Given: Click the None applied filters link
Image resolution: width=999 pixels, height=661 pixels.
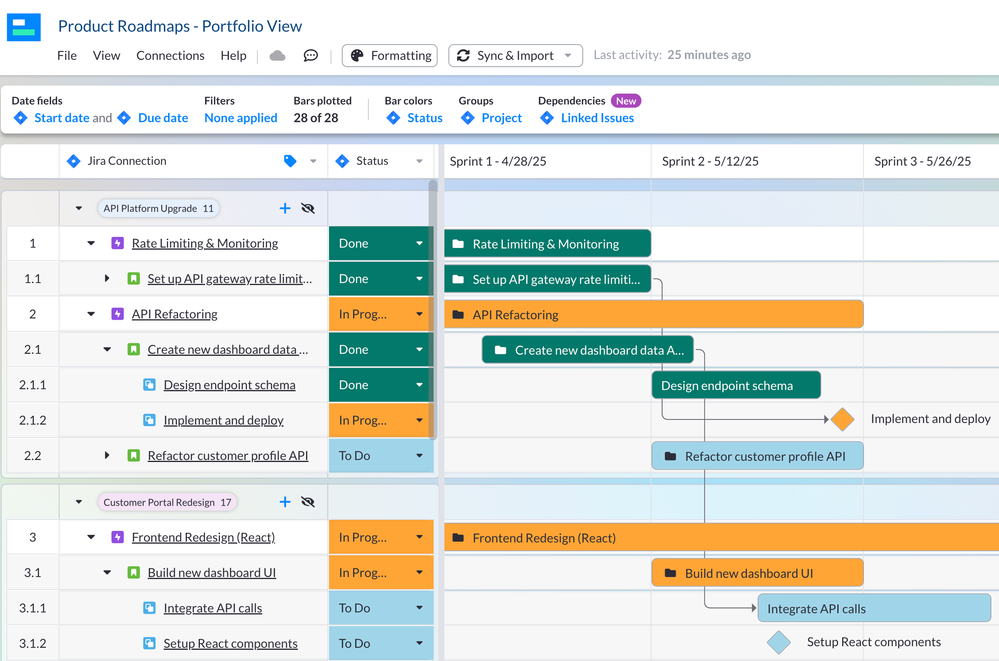Looking at the screenshot, I should tap(241, 118).
